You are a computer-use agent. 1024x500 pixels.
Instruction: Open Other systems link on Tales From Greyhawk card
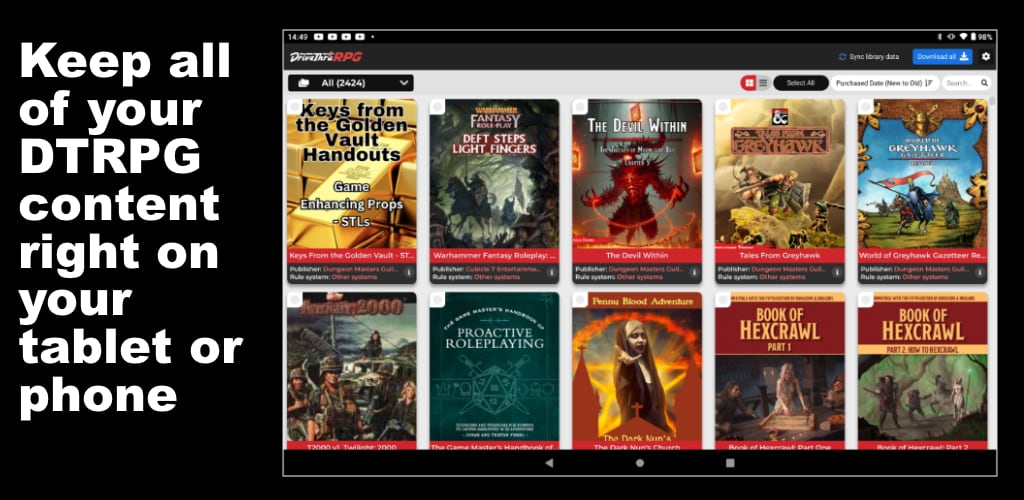point(782,277)
